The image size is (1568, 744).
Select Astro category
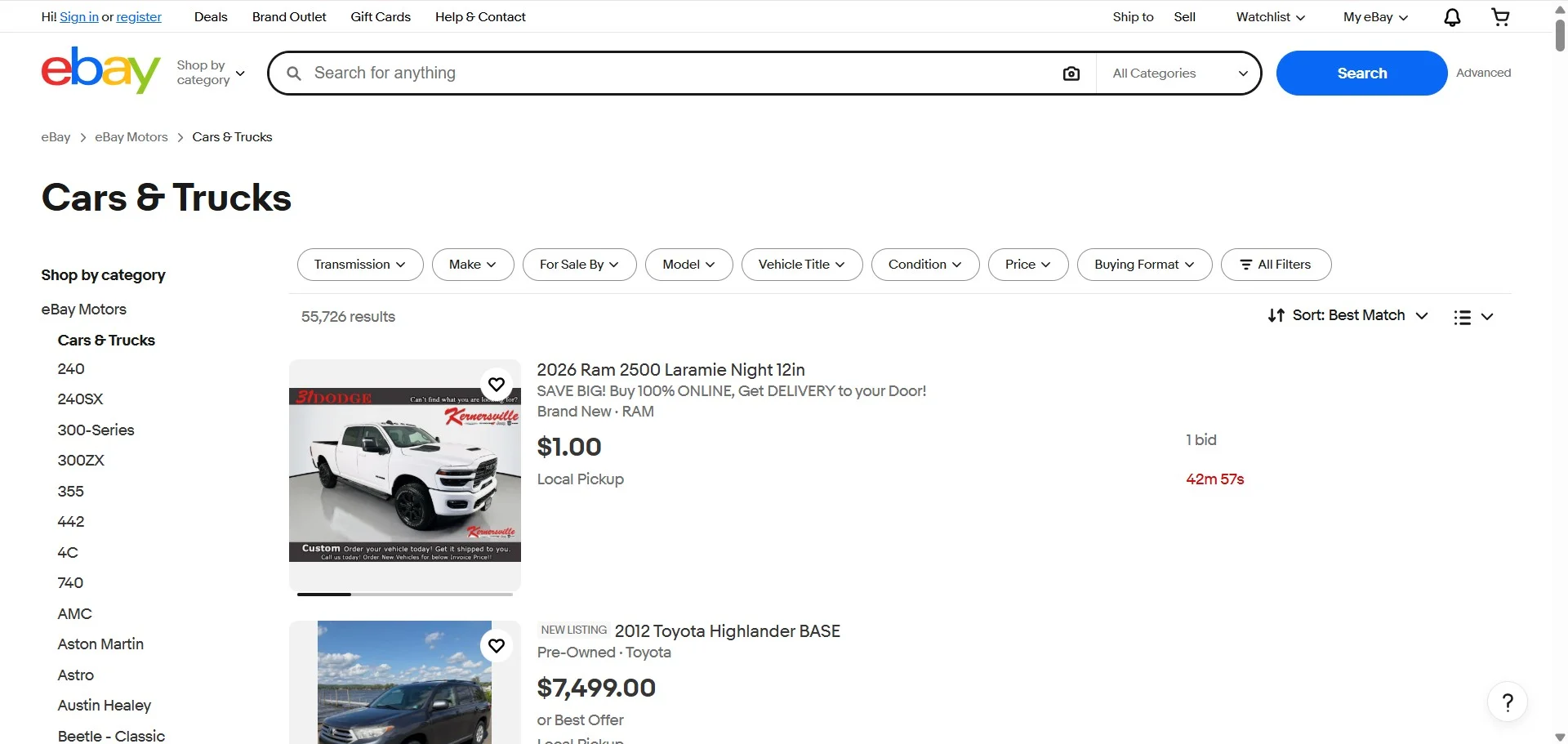pos(76,675)
